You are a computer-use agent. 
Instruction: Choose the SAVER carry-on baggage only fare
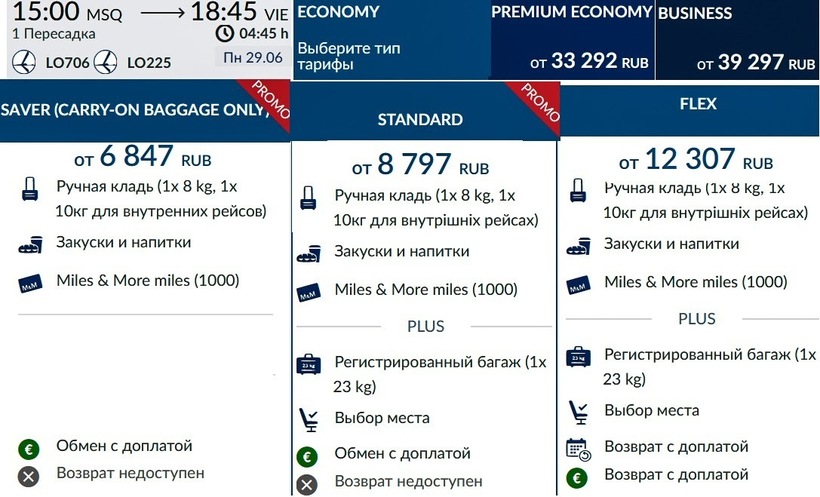coord(135,110)
